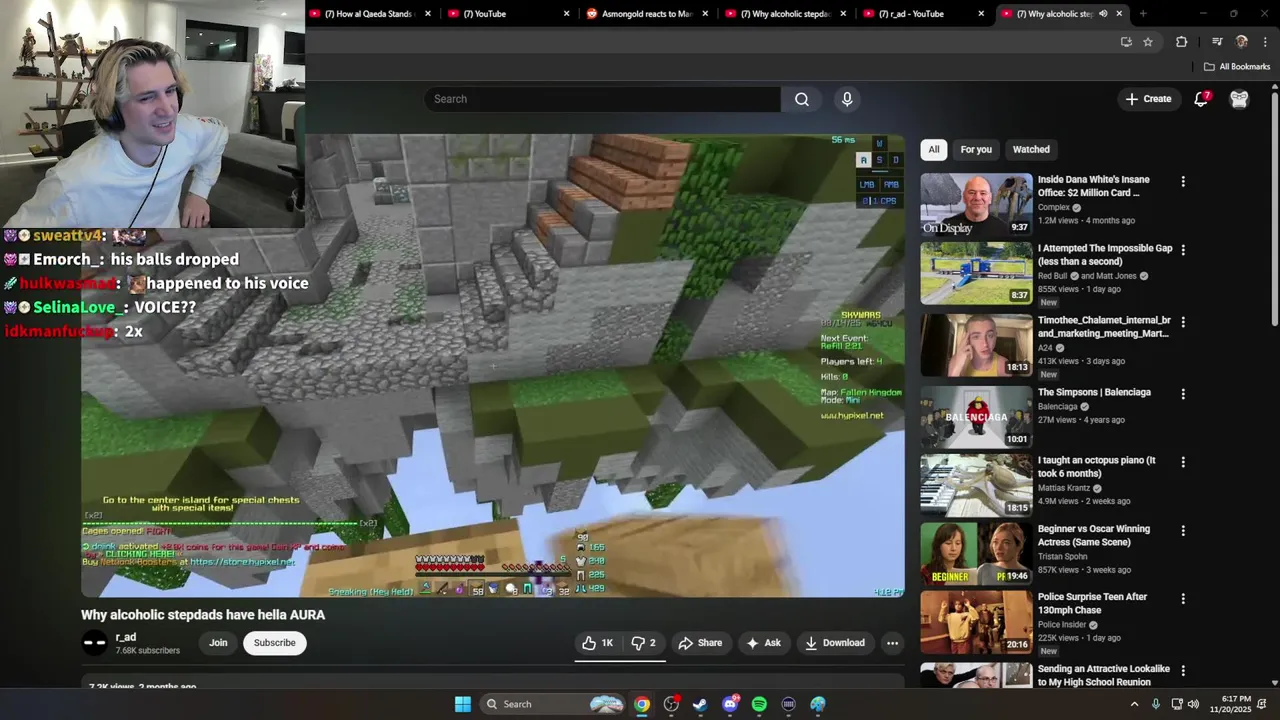The height and width of the screenshot is (720, 1280).
Task: Open Beginner vs Oscar Winning Actress title
Action: [1094, 535]
